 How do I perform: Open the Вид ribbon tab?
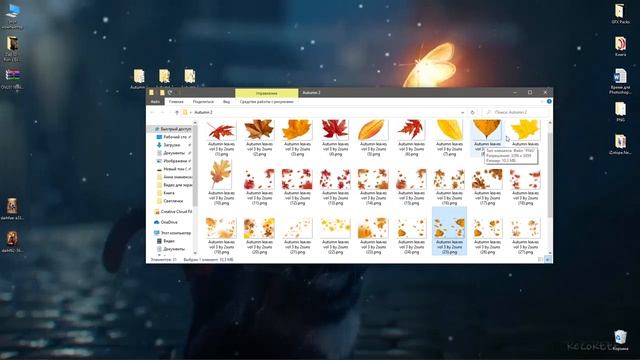(x=227, y=102)
